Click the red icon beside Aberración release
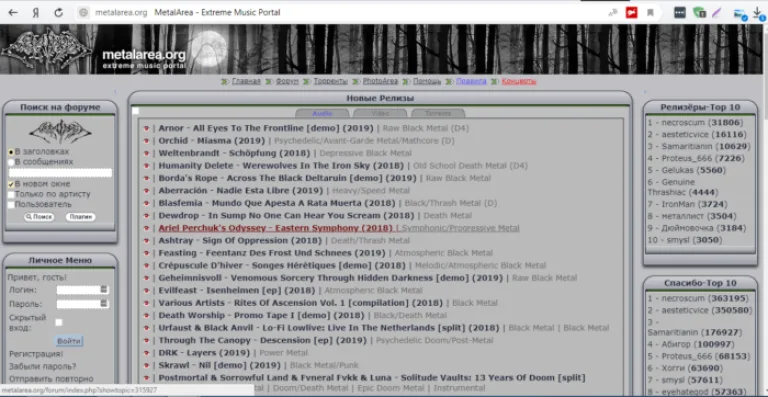The height and width of the screenshot is (397, 768). click(146, 191)
